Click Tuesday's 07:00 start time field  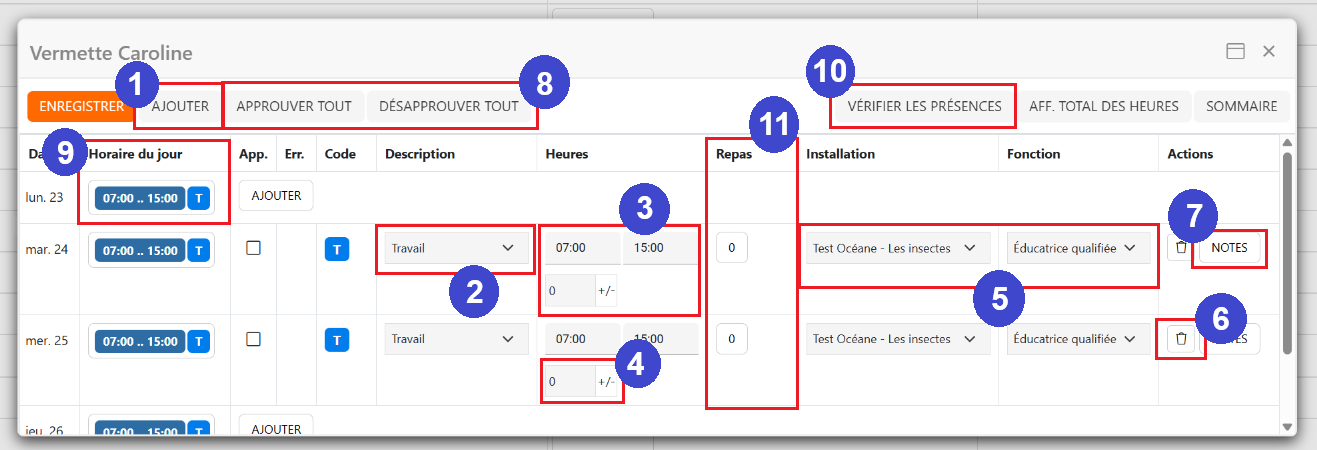pyautogui.click(x=580, y=248)
